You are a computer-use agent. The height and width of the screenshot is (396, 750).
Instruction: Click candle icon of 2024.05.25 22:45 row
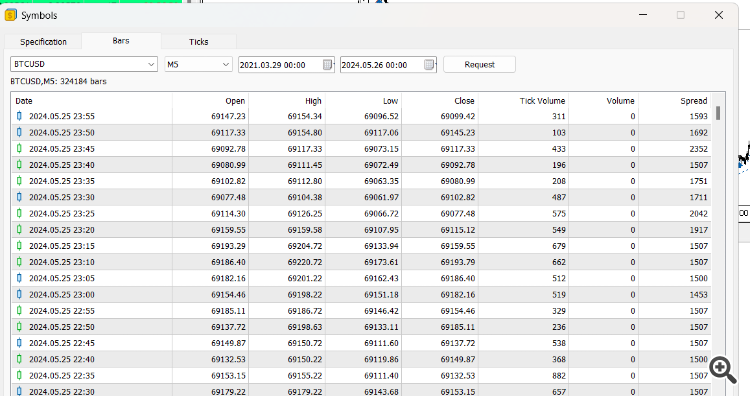pyautogui.click(x=19, y=343)
